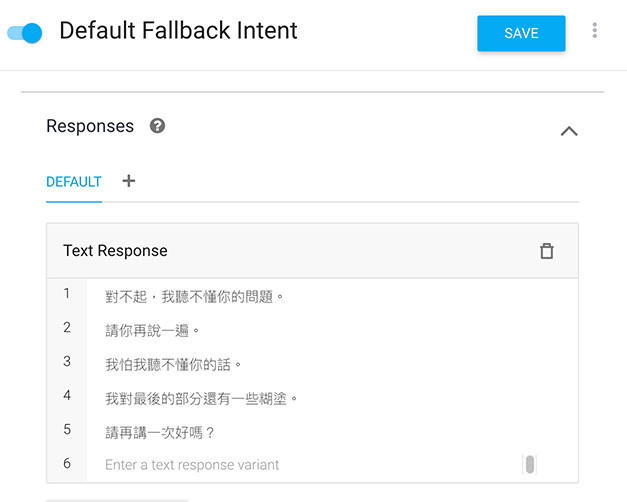Add a new response platform tab
The width and height of the screenshot is (627, 502).
128,181
